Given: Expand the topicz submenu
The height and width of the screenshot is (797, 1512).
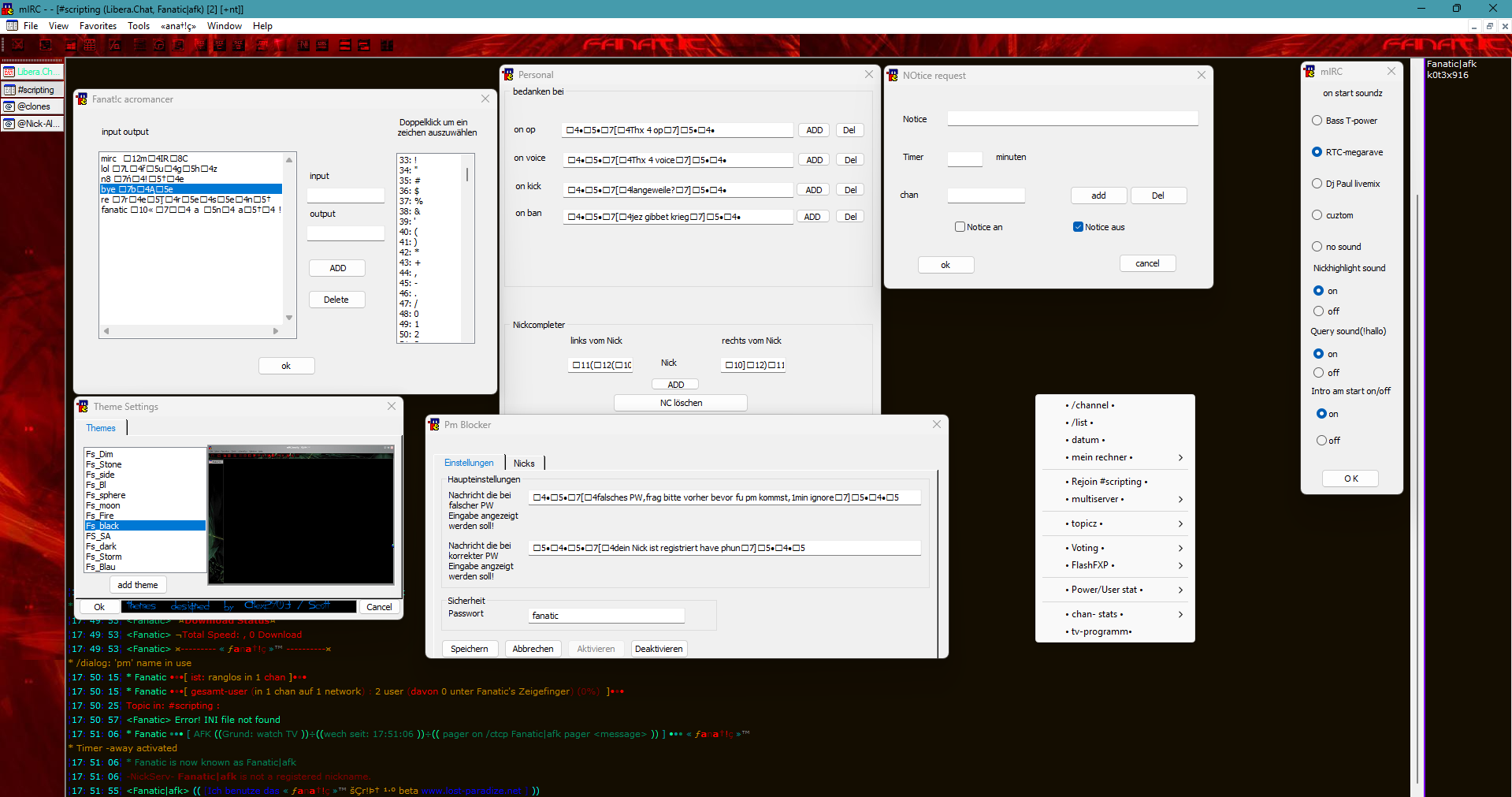Looking at the screenshot, I should pyautogui.click(x=1115, y=523).
